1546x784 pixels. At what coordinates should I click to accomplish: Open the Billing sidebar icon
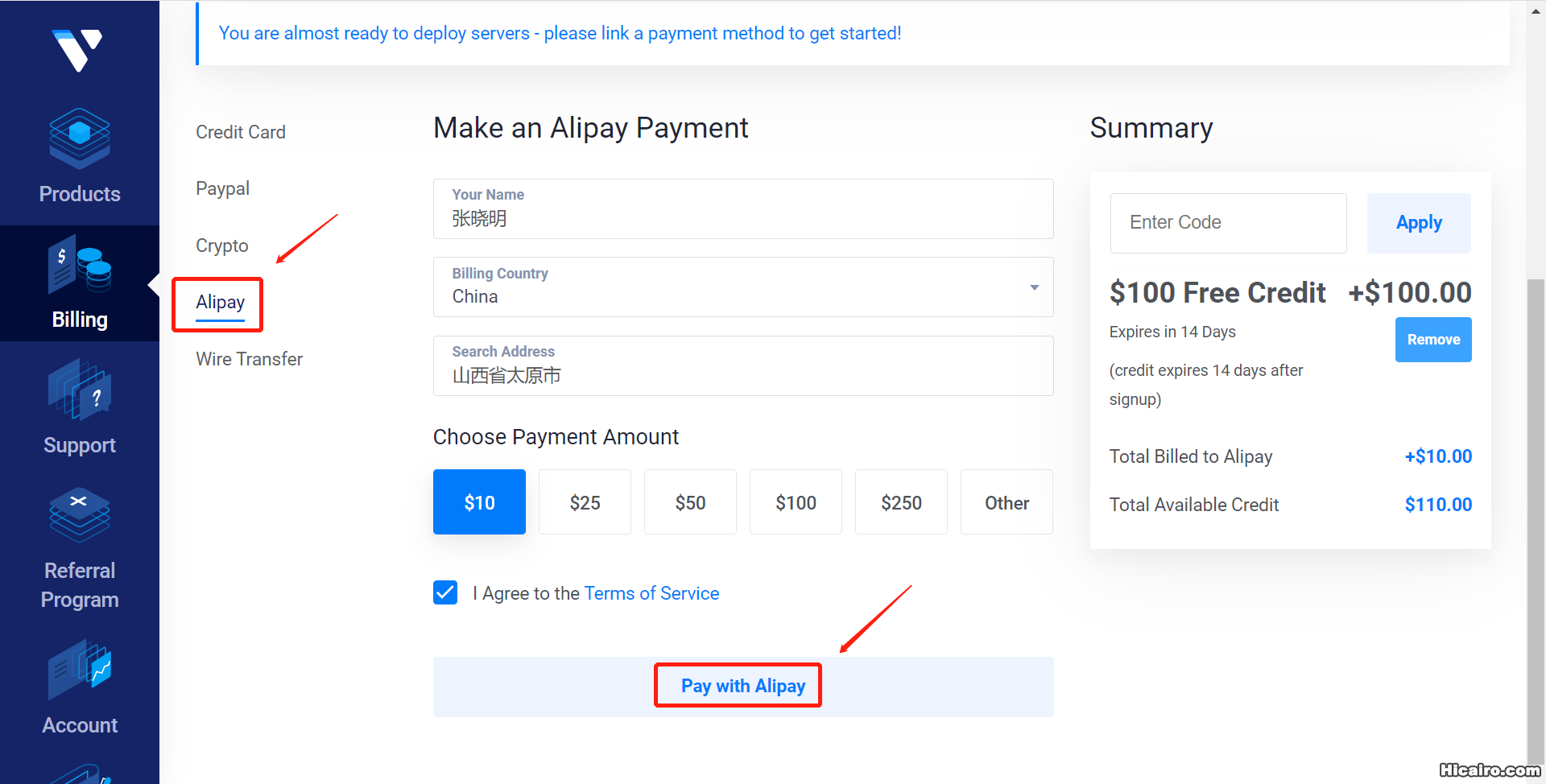coord(79,265)
